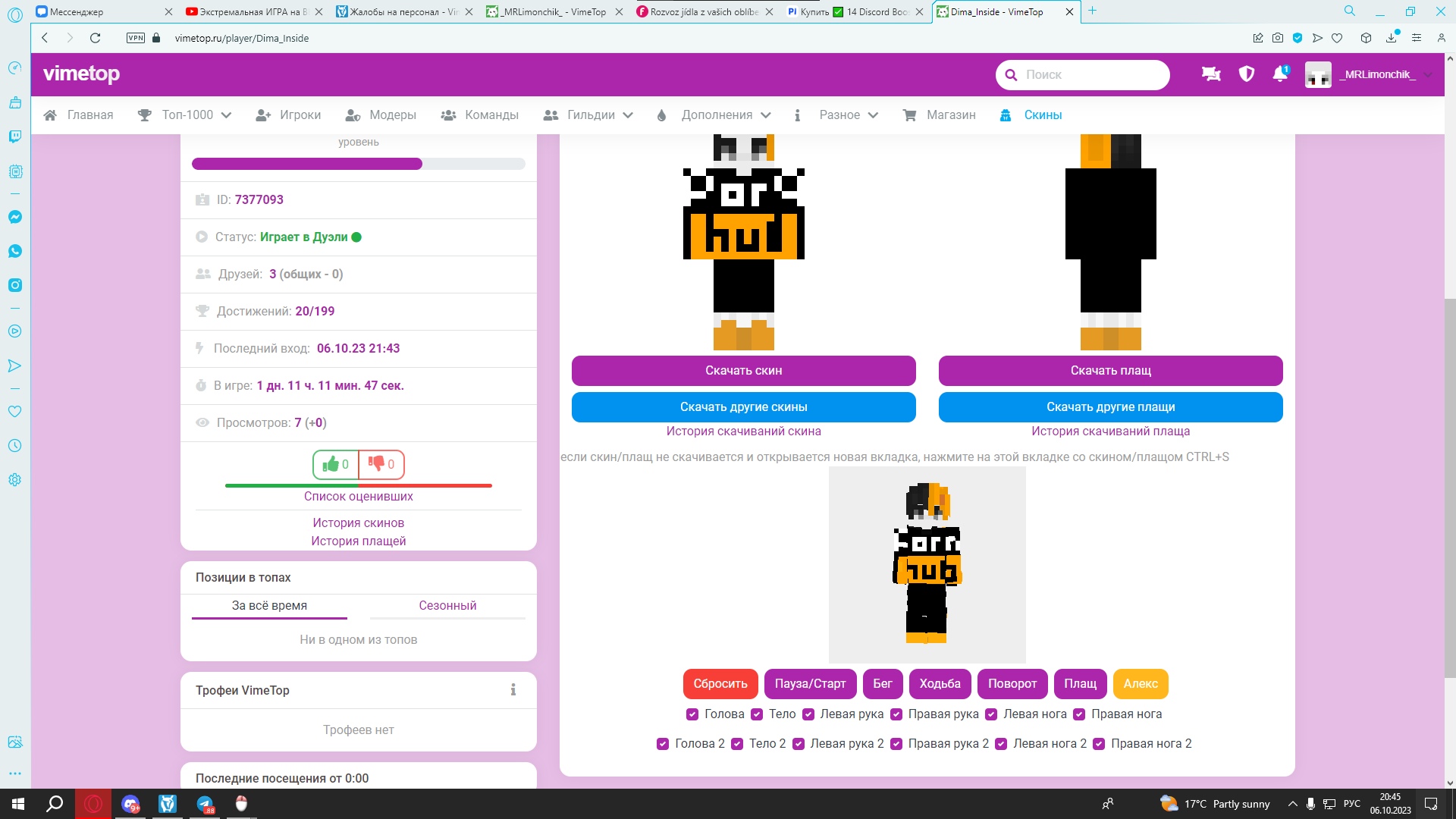The height and width of the screenshot is (819, 1456).
Task: Click the Скачать скин button
Action: (x=743, y=370)
